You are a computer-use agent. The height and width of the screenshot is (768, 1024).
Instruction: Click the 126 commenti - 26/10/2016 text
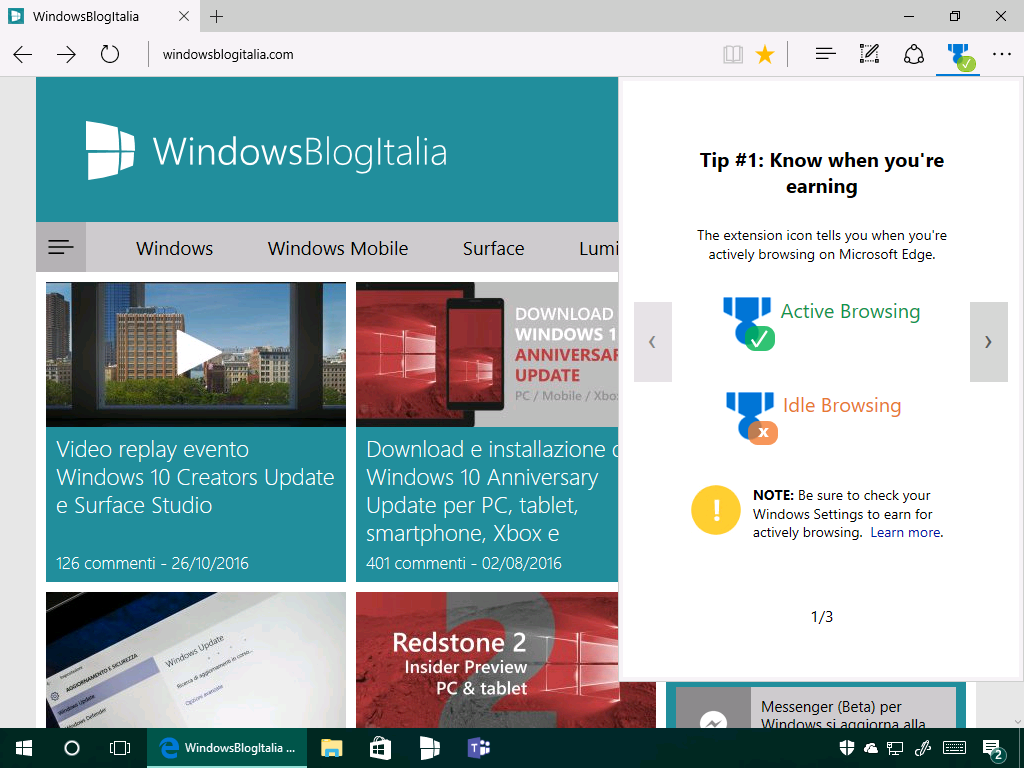pos(152,563)
